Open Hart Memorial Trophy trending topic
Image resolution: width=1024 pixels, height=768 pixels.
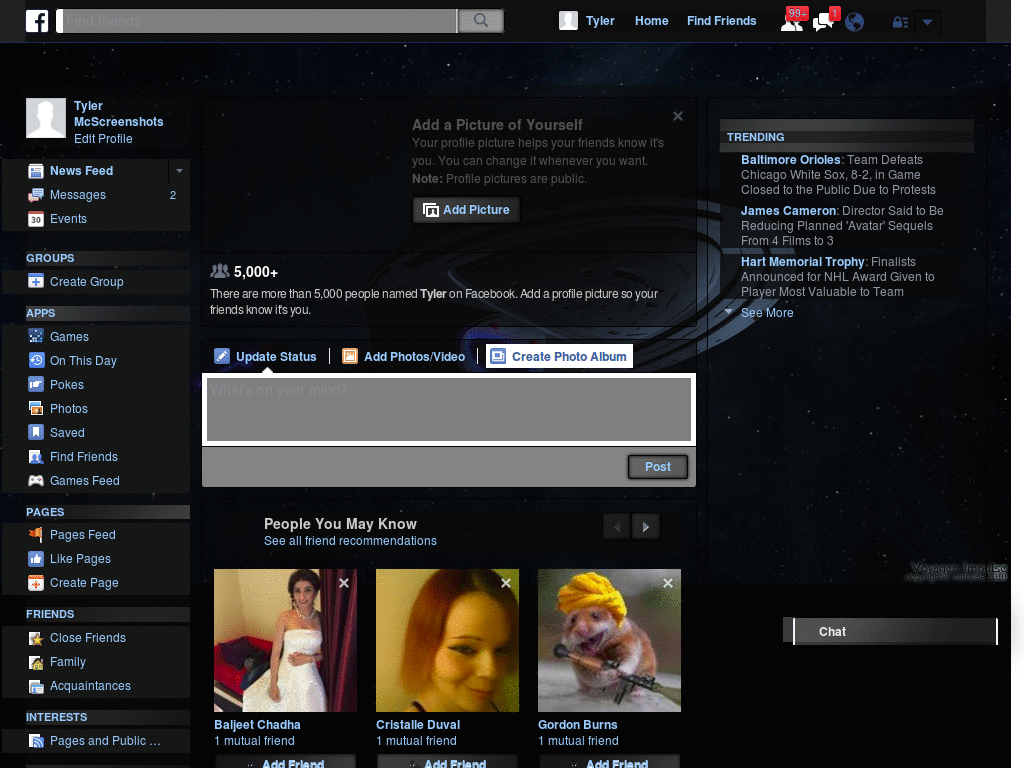coord(803,262)
